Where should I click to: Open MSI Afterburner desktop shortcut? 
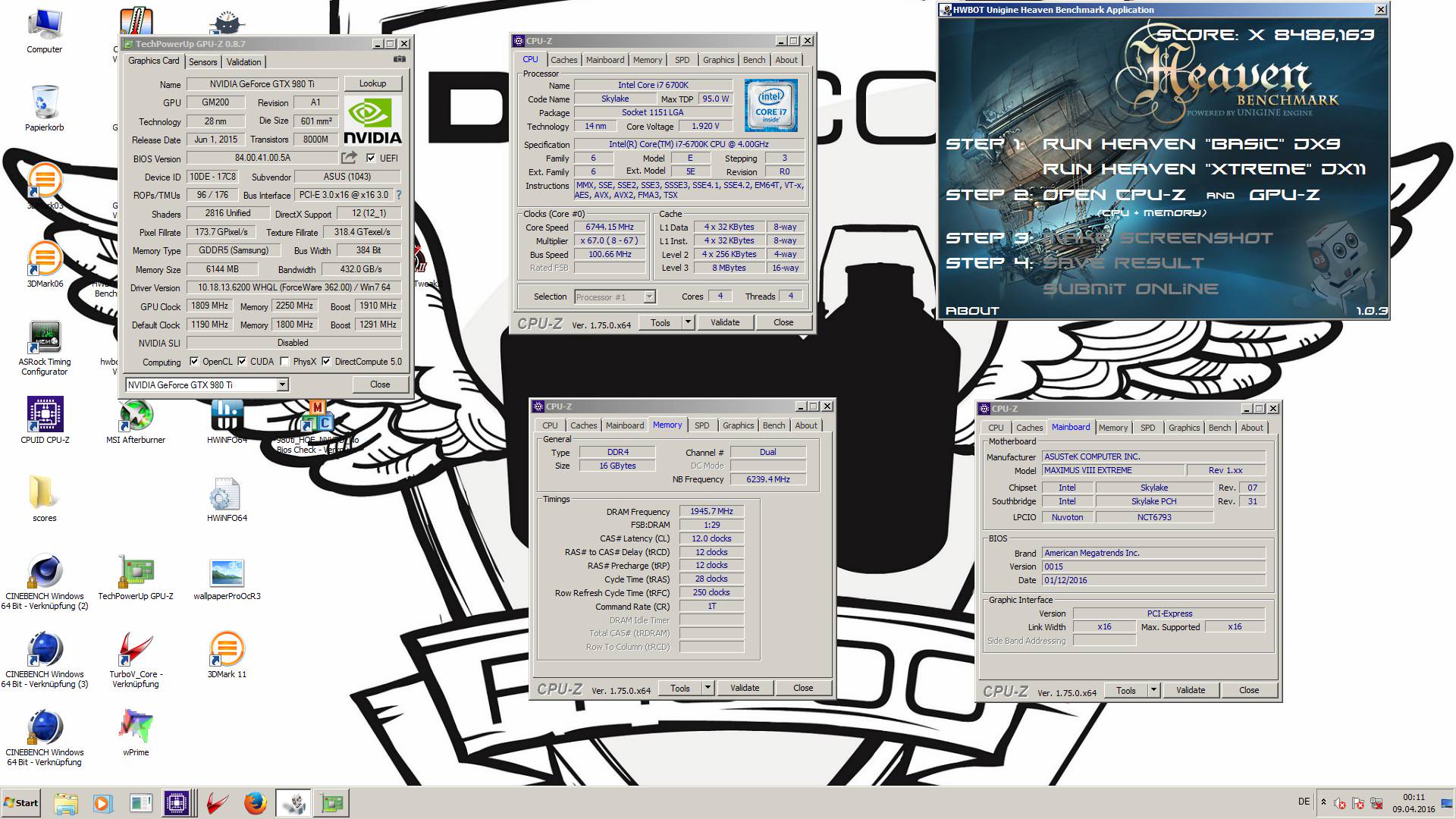point(136,419)
